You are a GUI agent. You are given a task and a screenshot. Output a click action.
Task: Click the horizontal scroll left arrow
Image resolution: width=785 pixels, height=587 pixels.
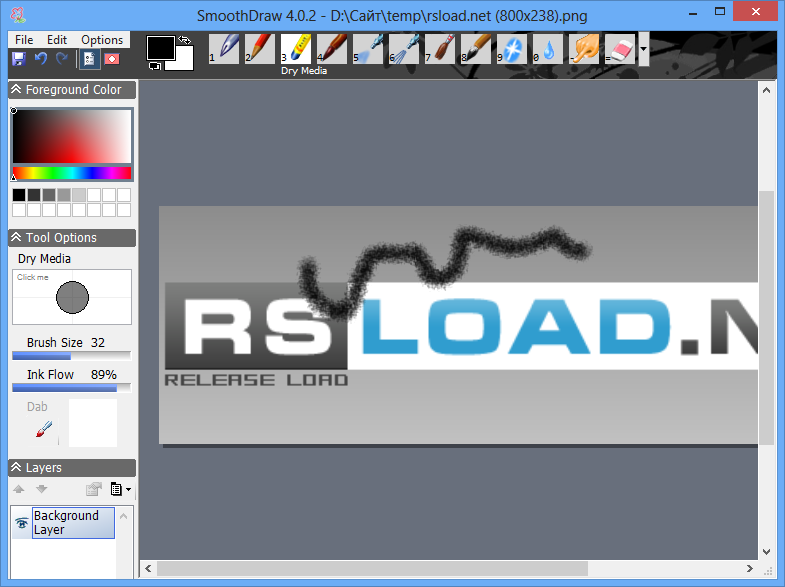coord(148,568)
